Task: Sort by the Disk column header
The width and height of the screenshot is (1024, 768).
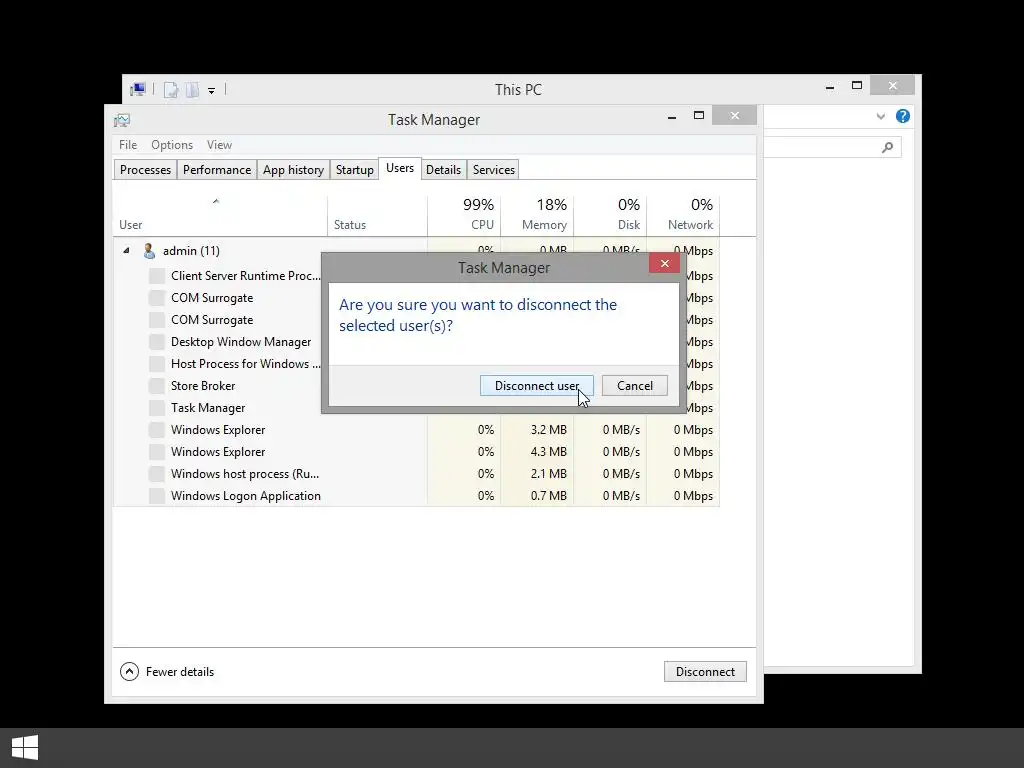Action: [611, 216]
